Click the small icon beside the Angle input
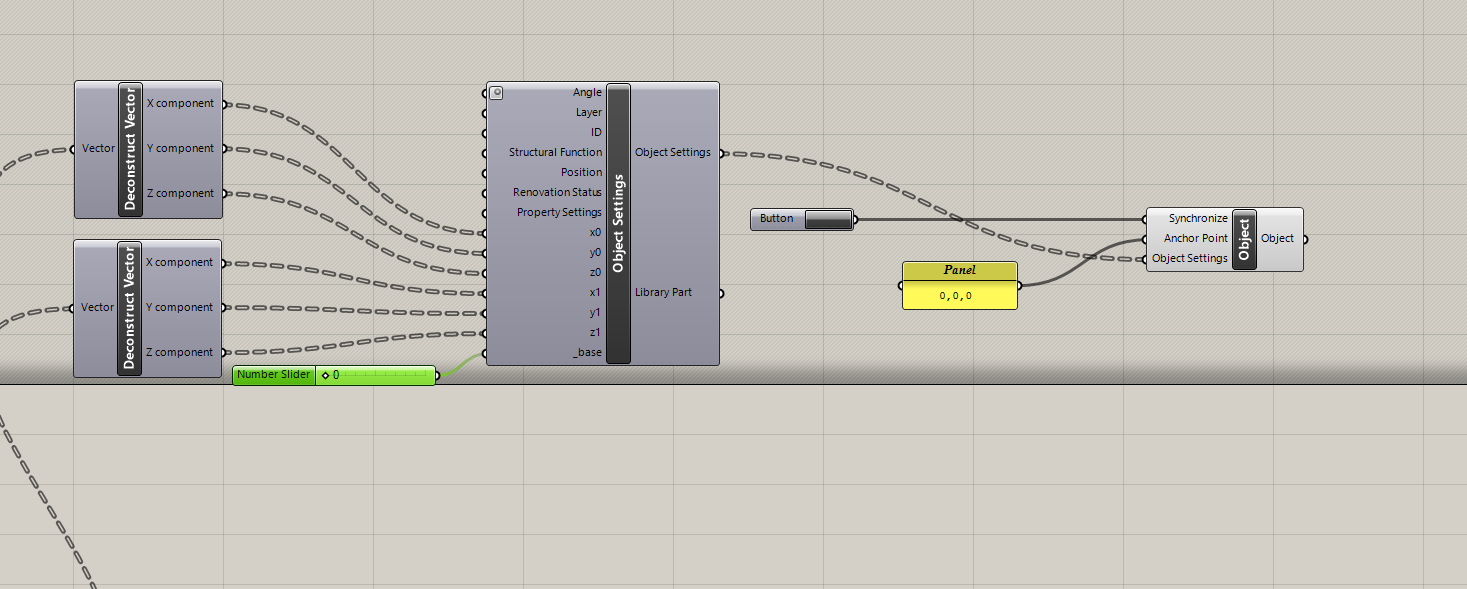The height and width of the screenshot is (589, 1467). 496,93
